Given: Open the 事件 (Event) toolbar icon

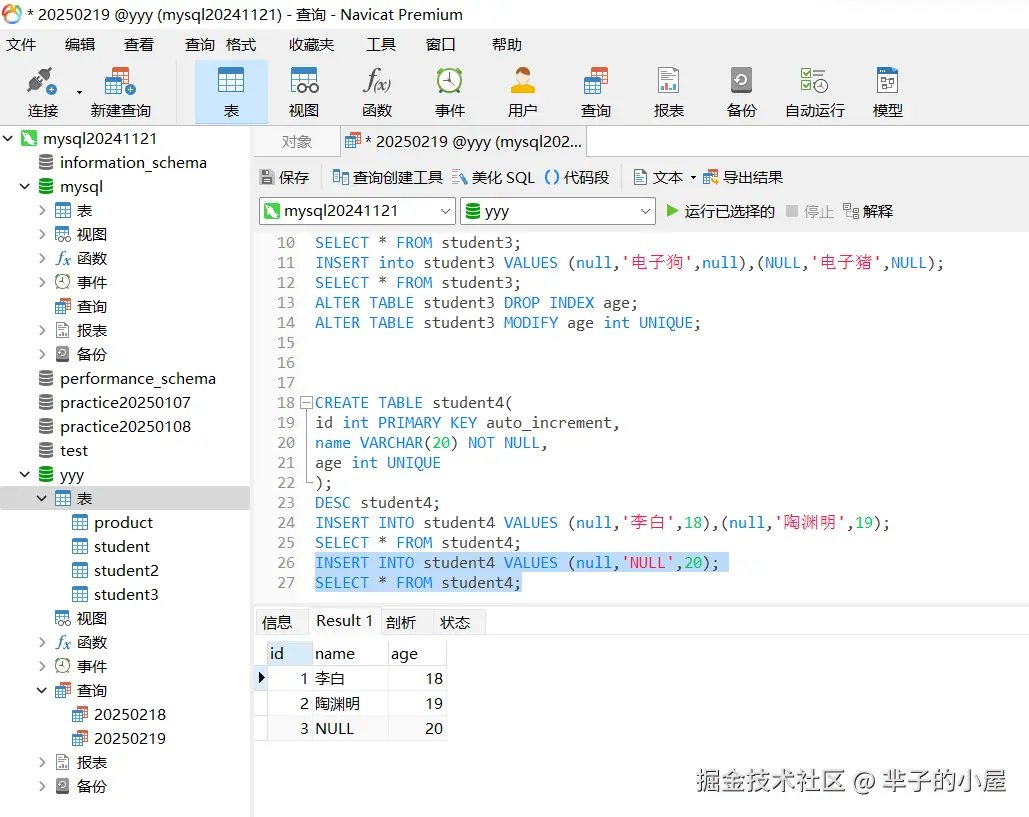Looking at the screenshot, I should pyautogui.click(x=450, y=92).
